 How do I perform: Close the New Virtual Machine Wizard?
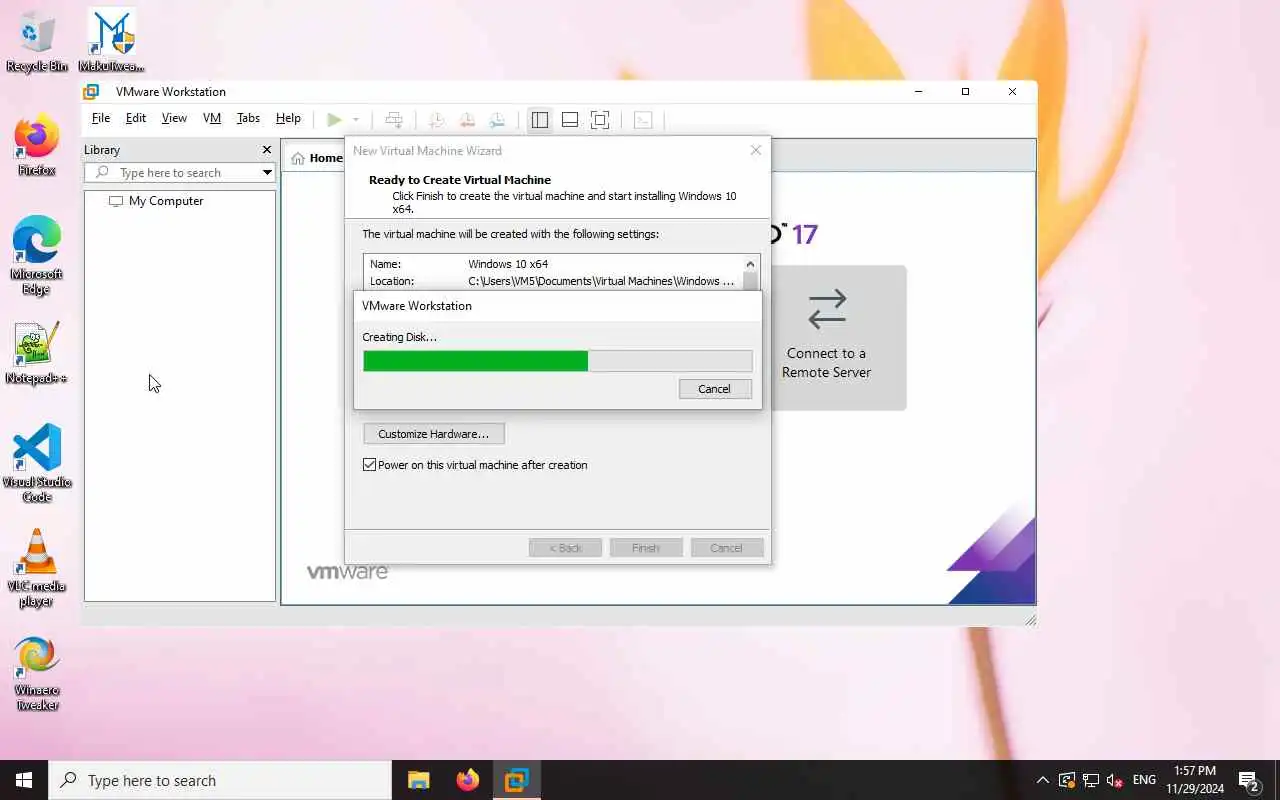point(756,150)
